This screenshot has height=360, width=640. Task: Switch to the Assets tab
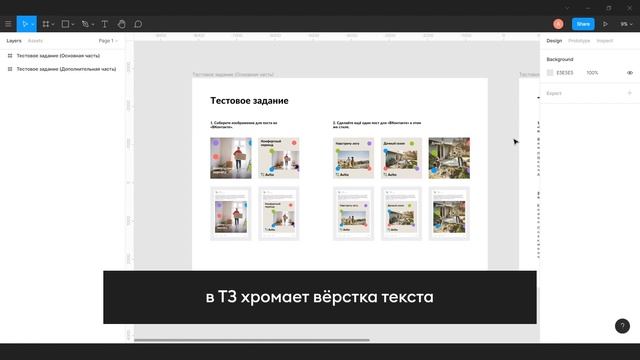[x=35, y=41]
